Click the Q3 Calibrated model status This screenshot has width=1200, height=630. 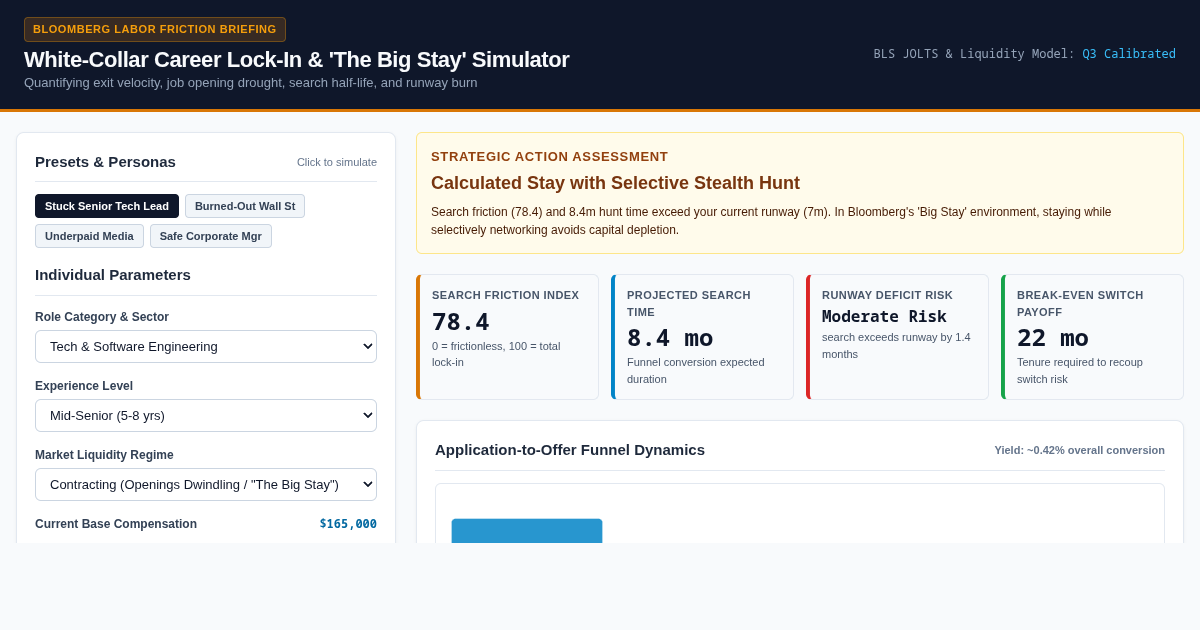tap(1129, 54)
